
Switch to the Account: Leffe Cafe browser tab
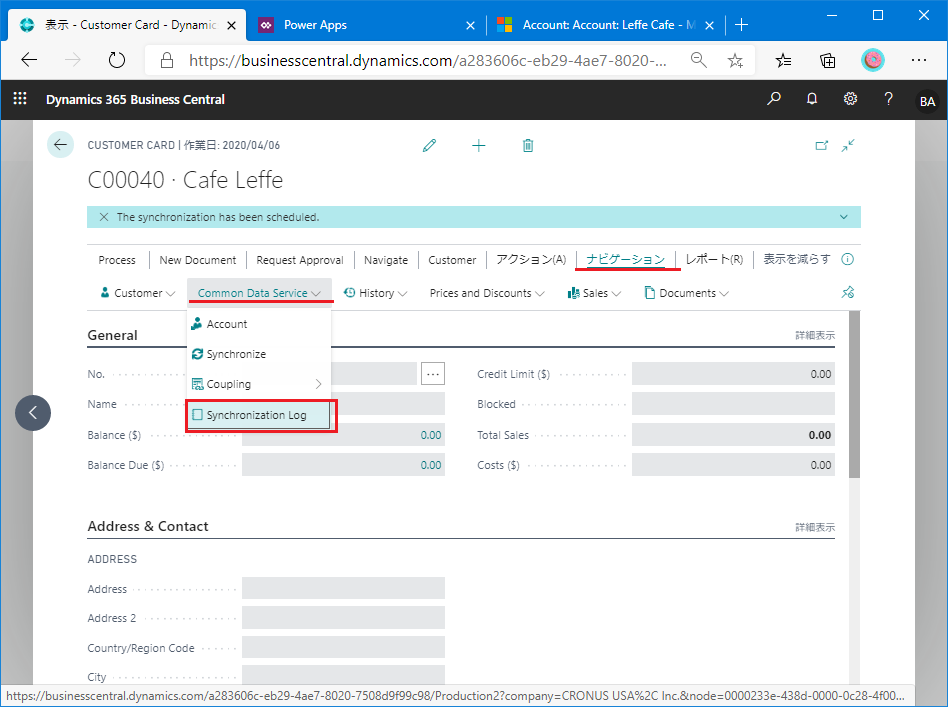(605, 25)
